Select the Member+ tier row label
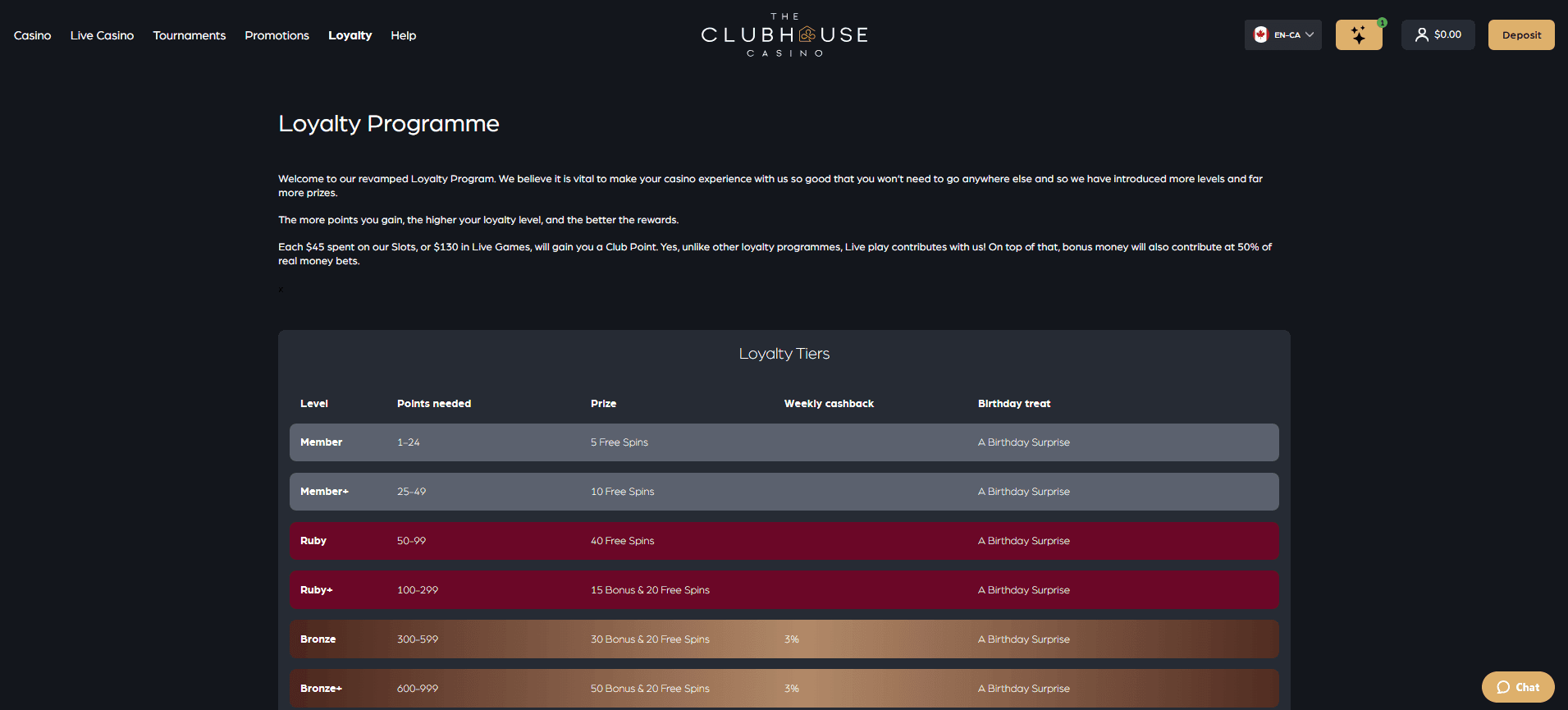Viewport: 1568px width, 710px height. 324,491
